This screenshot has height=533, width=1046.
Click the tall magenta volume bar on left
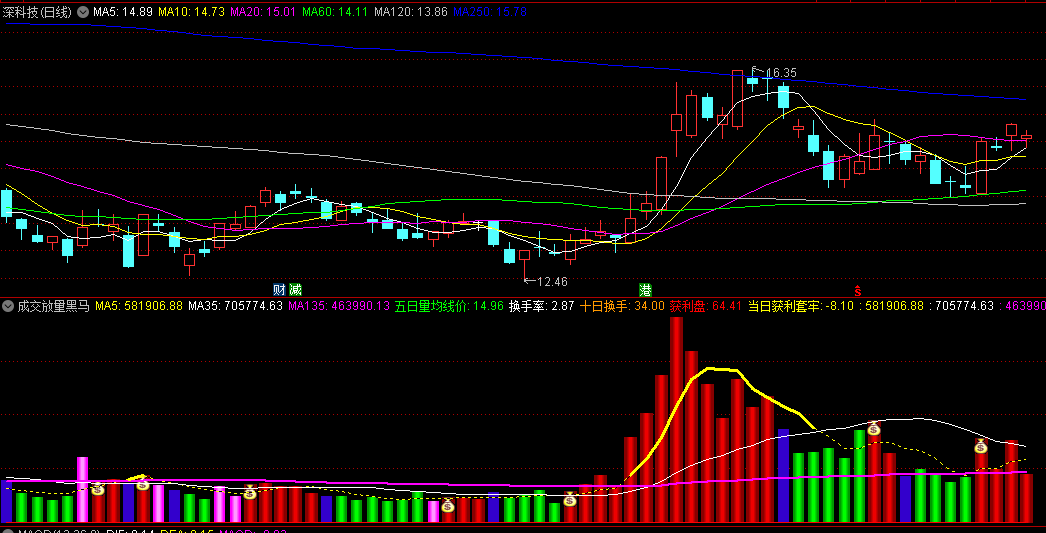[83, 490]
